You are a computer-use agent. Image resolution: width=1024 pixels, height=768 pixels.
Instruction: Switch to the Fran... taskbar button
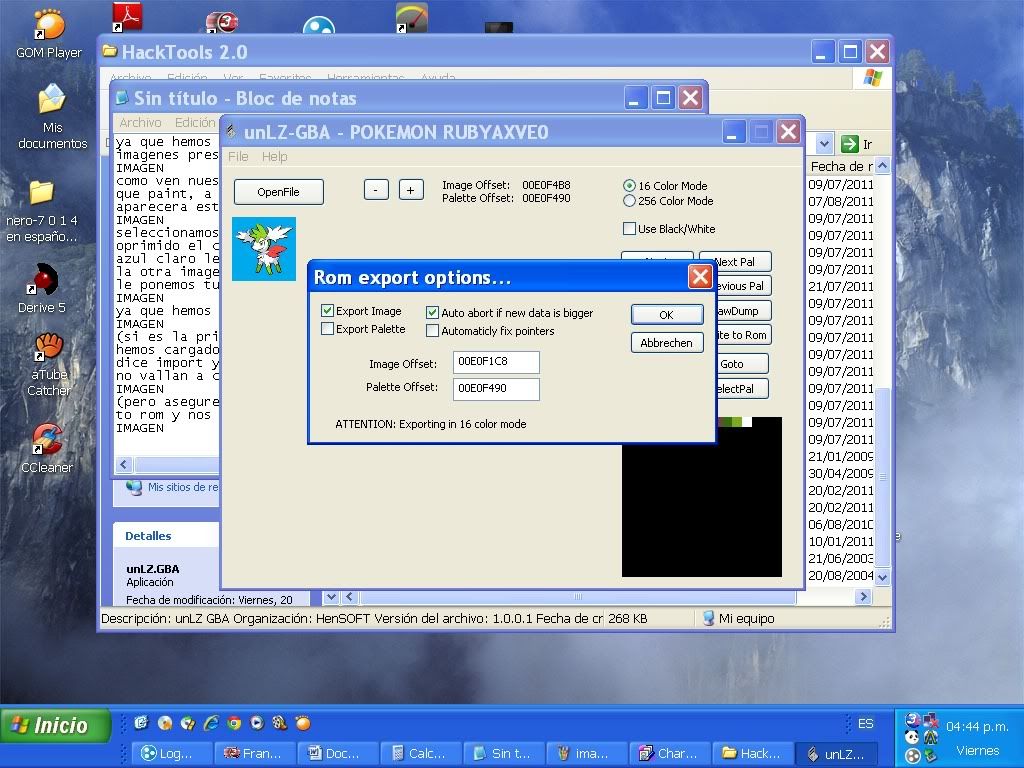coord(255,753)
